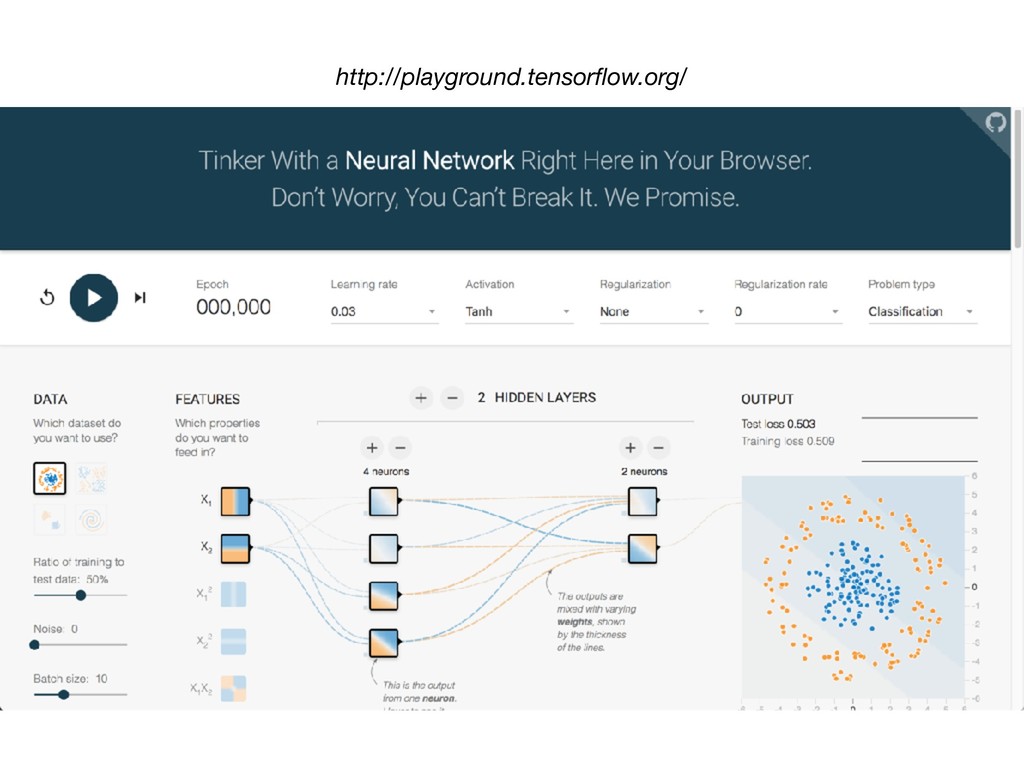Screen dimensions: 1024x768
Task: Select top neuron in second hidden layer
Action: click(x=643, y=502)
